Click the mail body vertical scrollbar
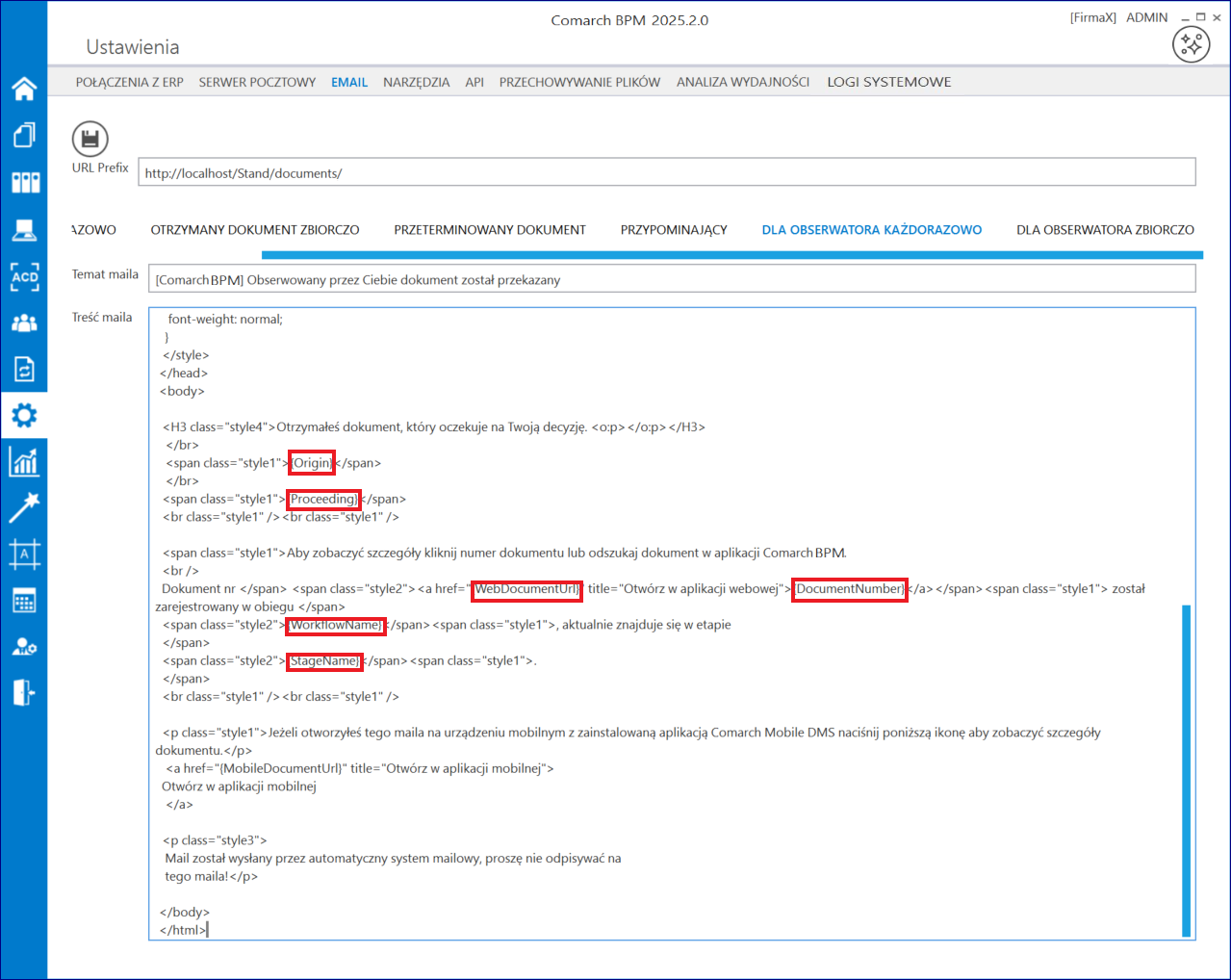This screenshot has width=1231, height=980. [1186, 770]
